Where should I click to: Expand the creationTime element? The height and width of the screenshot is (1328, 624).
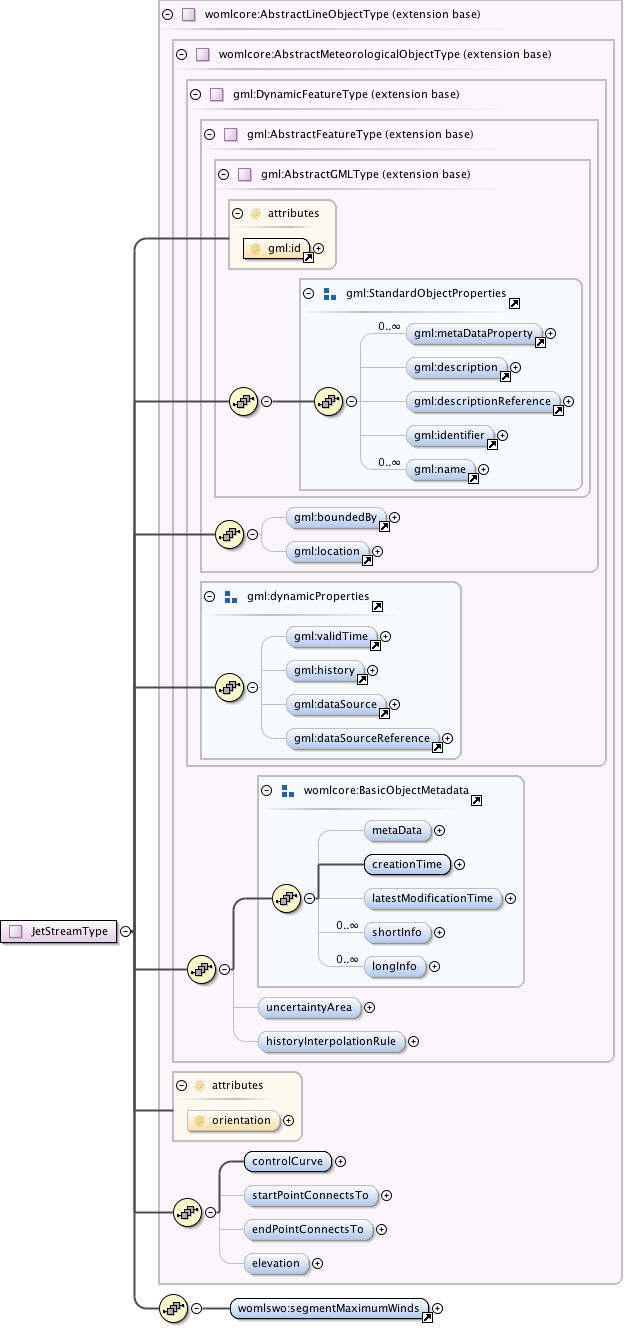(x=460, y=864)
